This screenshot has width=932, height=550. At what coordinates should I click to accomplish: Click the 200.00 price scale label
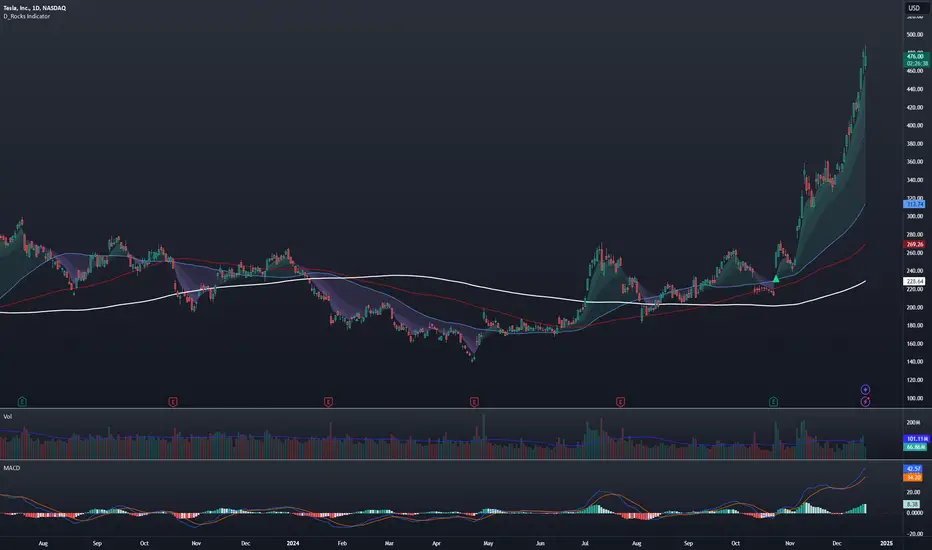(915, 307)
